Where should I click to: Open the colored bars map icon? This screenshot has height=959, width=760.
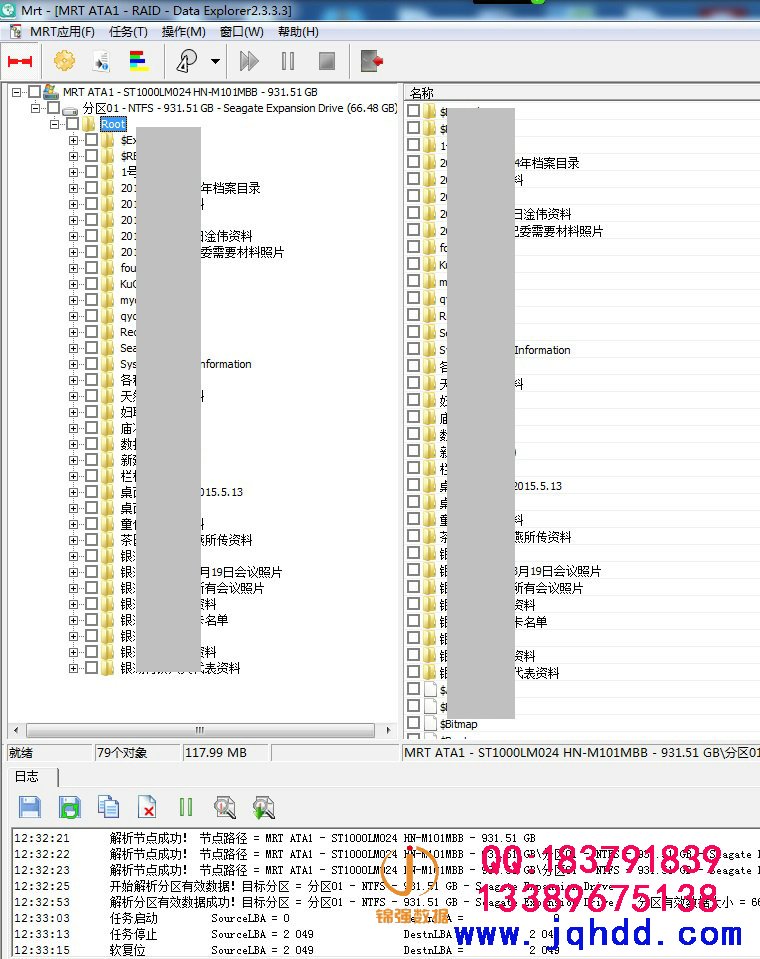139,61
